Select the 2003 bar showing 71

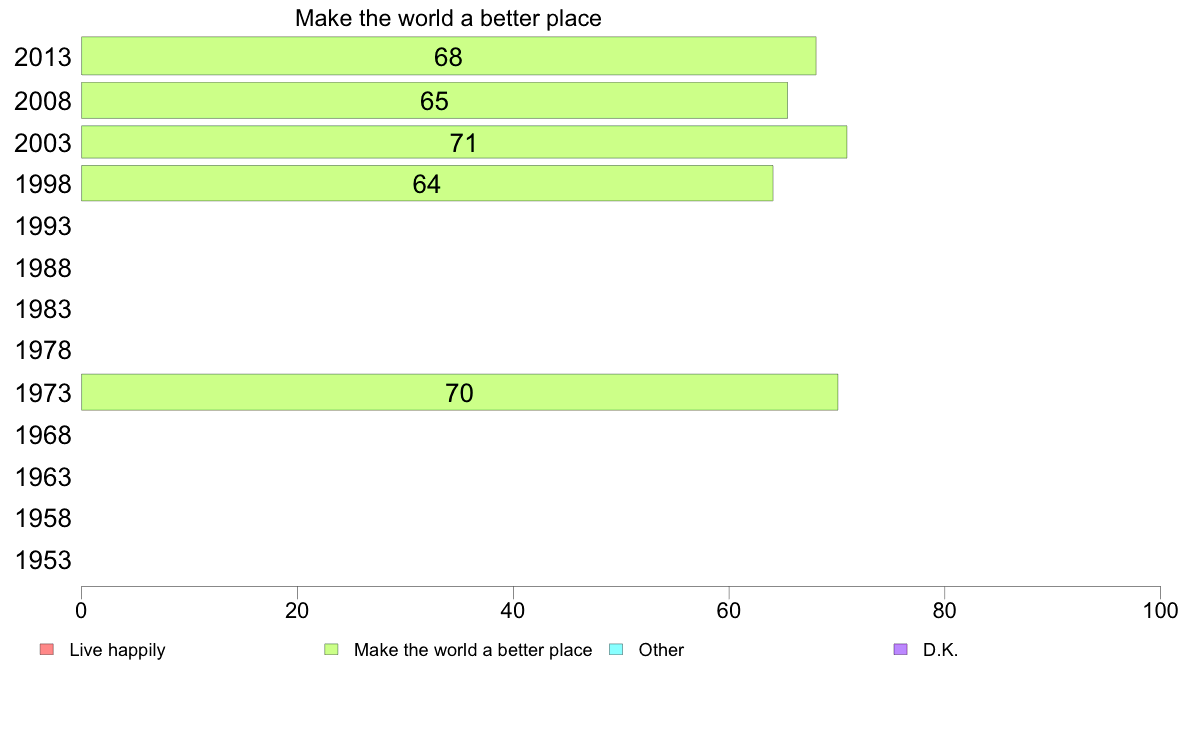click(x=464, y=142)
